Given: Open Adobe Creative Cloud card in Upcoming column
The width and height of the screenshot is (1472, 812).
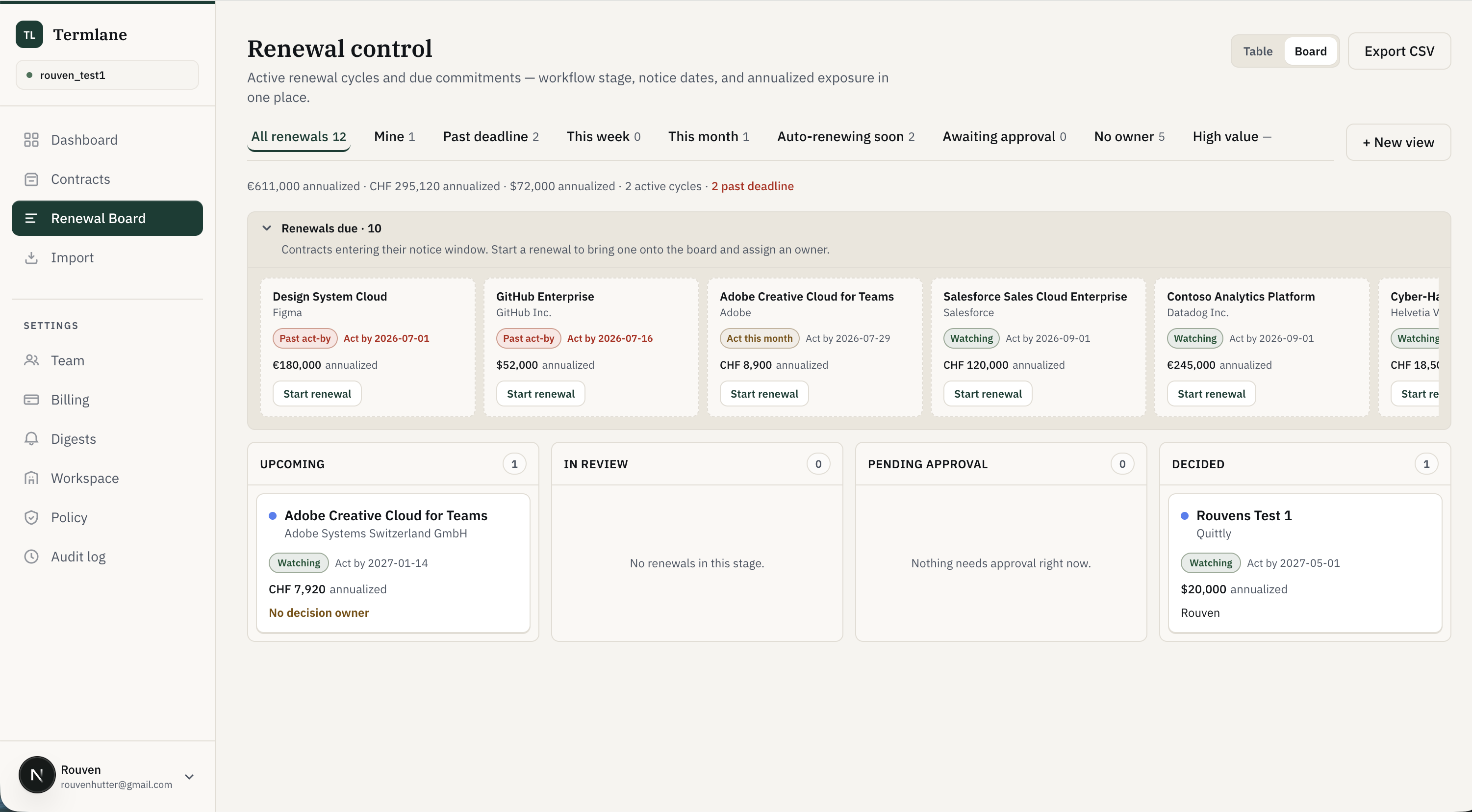Looking at the screenshot, I should [x=393, y=563].
